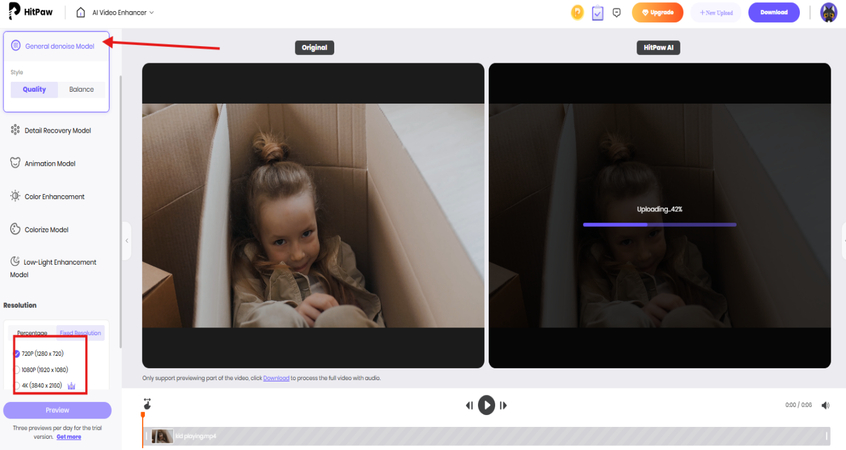Image resolution: width=846 pixels, height=450 pixels.
Task: Click the uploading progress bar
Action: (x=659, y=224)
